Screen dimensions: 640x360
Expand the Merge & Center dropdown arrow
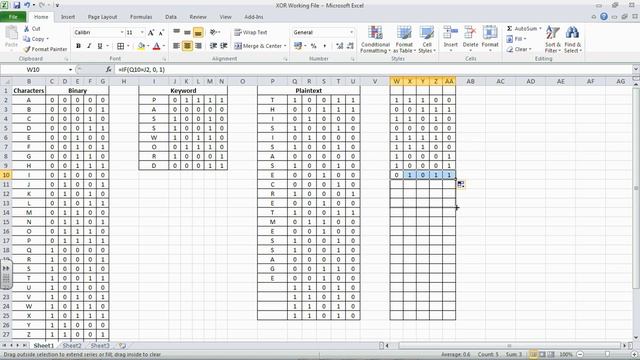pyautogui.click(x=285, y=46)
